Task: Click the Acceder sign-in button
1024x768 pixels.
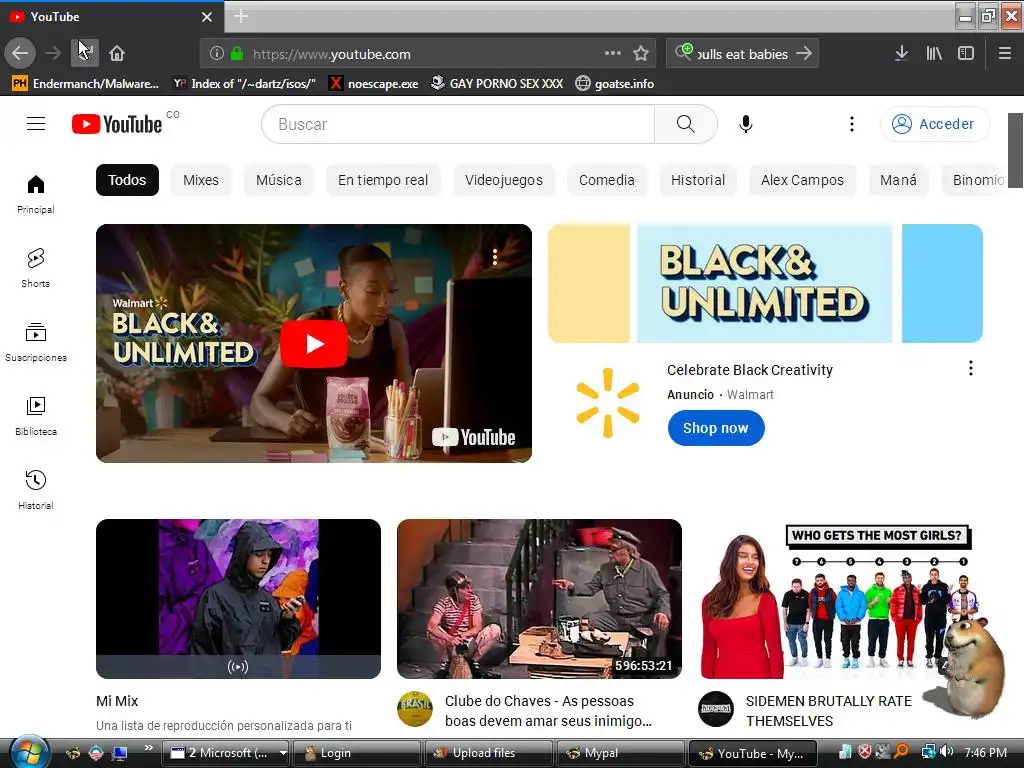Action: click(x=935, y=124)
